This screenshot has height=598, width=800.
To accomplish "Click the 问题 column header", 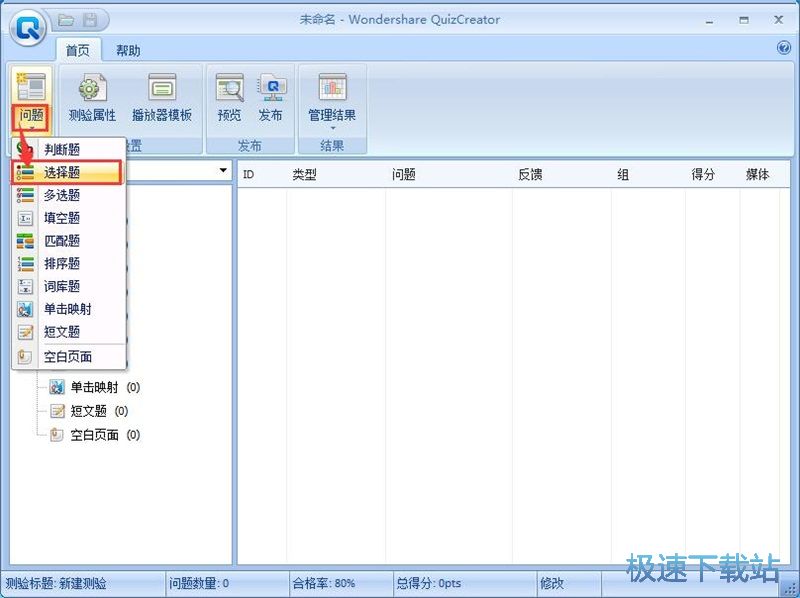I will (x=449, y=175).
